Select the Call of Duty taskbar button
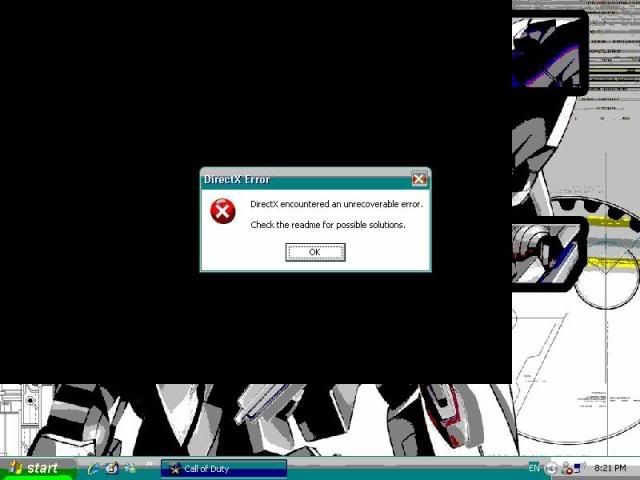640x480 pixels. click(224, 469)
